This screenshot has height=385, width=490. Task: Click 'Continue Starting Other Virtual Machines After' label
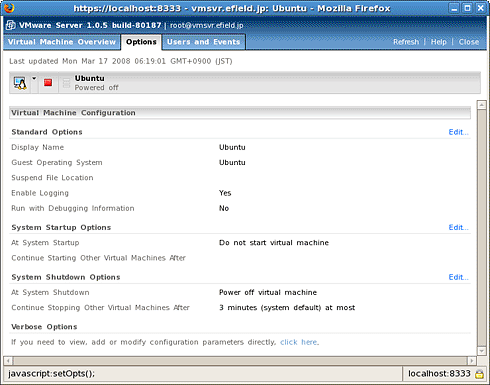pos(98,258)
